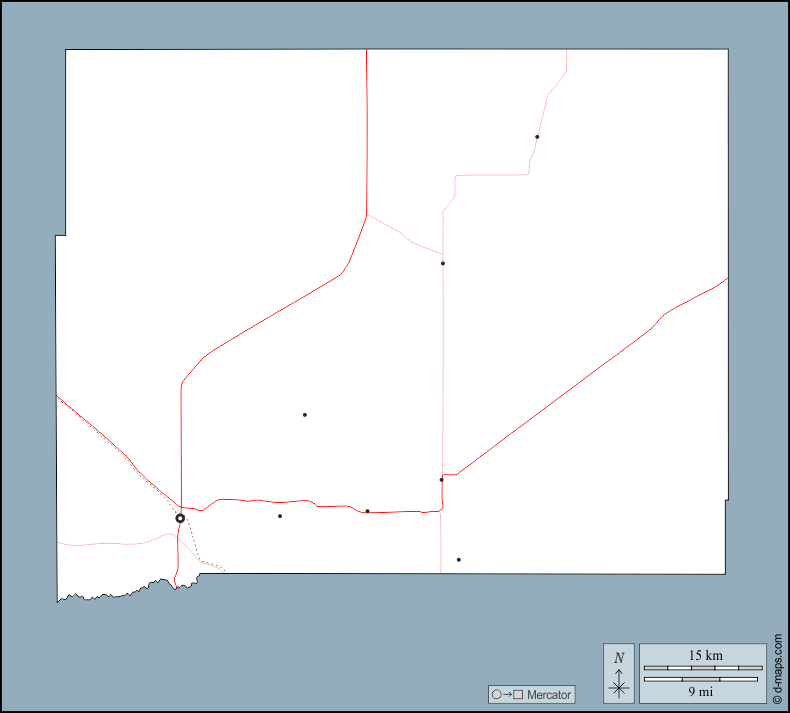
Task: Select the isolated town dot away from roads
Action: click(305, 415)
